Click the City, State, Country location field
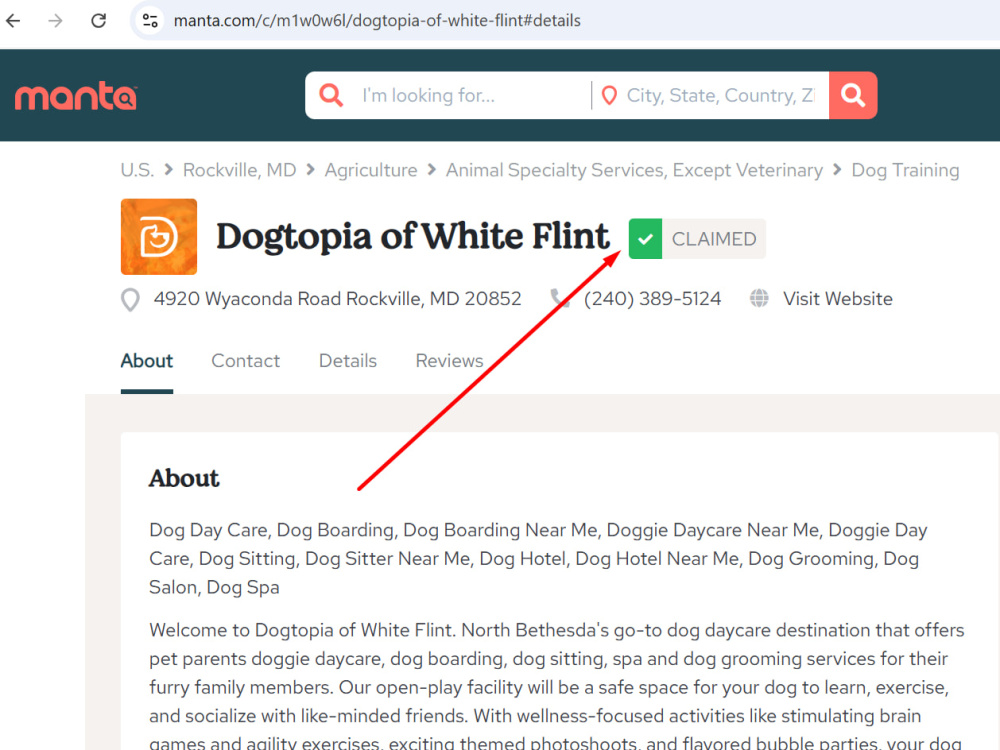 click(721, 96)
